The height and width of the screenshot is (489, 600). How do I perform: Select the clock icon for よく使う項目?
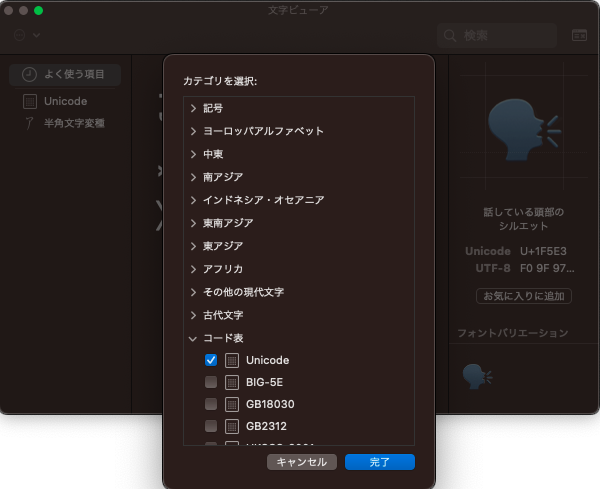(x=29, y=74)
